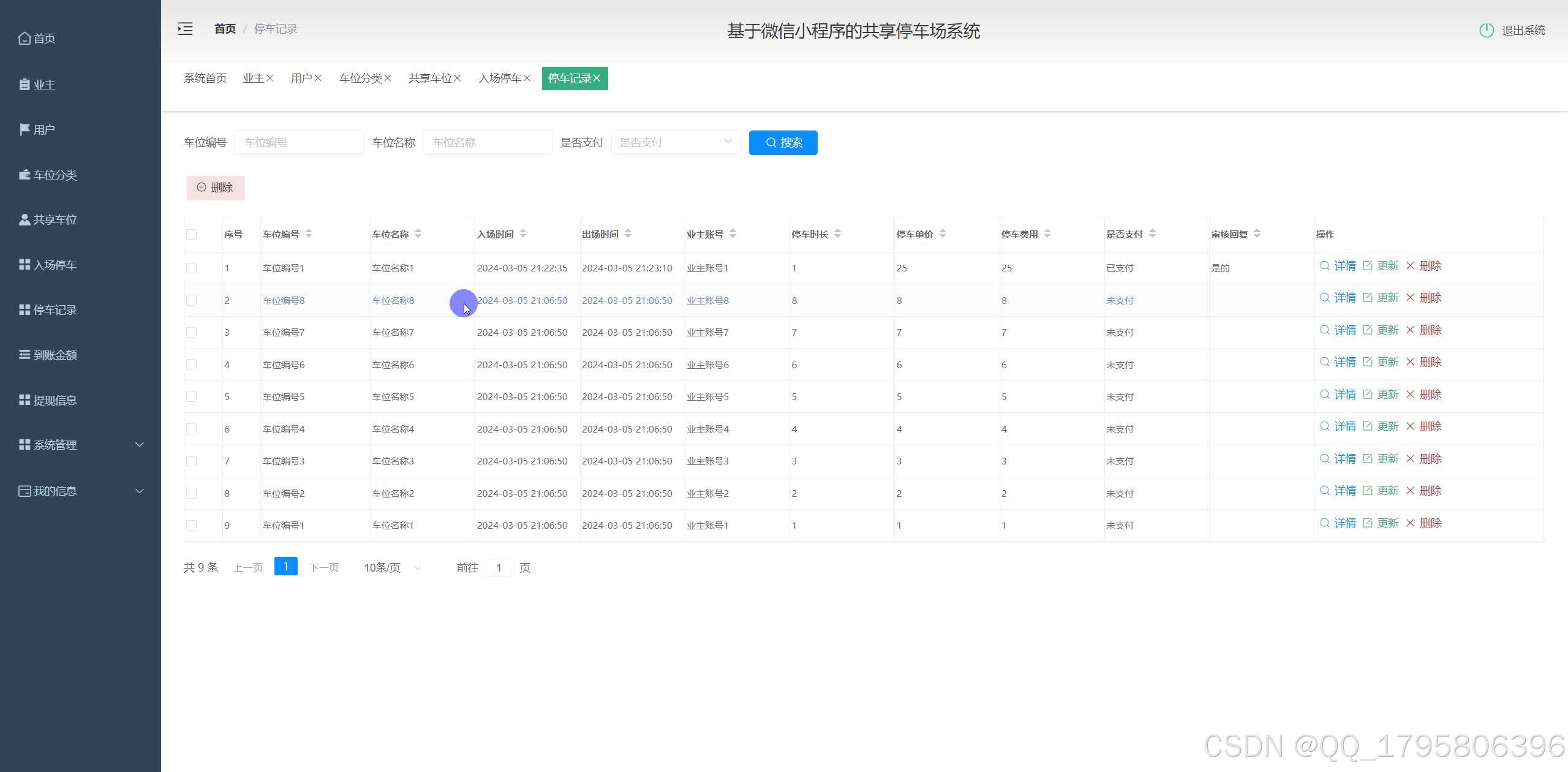Click 更新 for 车位编号5 row
The height and width of the screenshot is (772, 1568).
coord(1381,395)
